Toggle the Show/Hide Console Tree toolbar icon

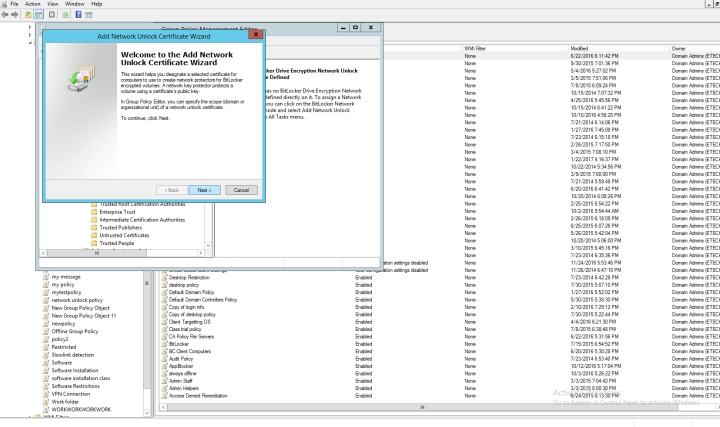39,15
